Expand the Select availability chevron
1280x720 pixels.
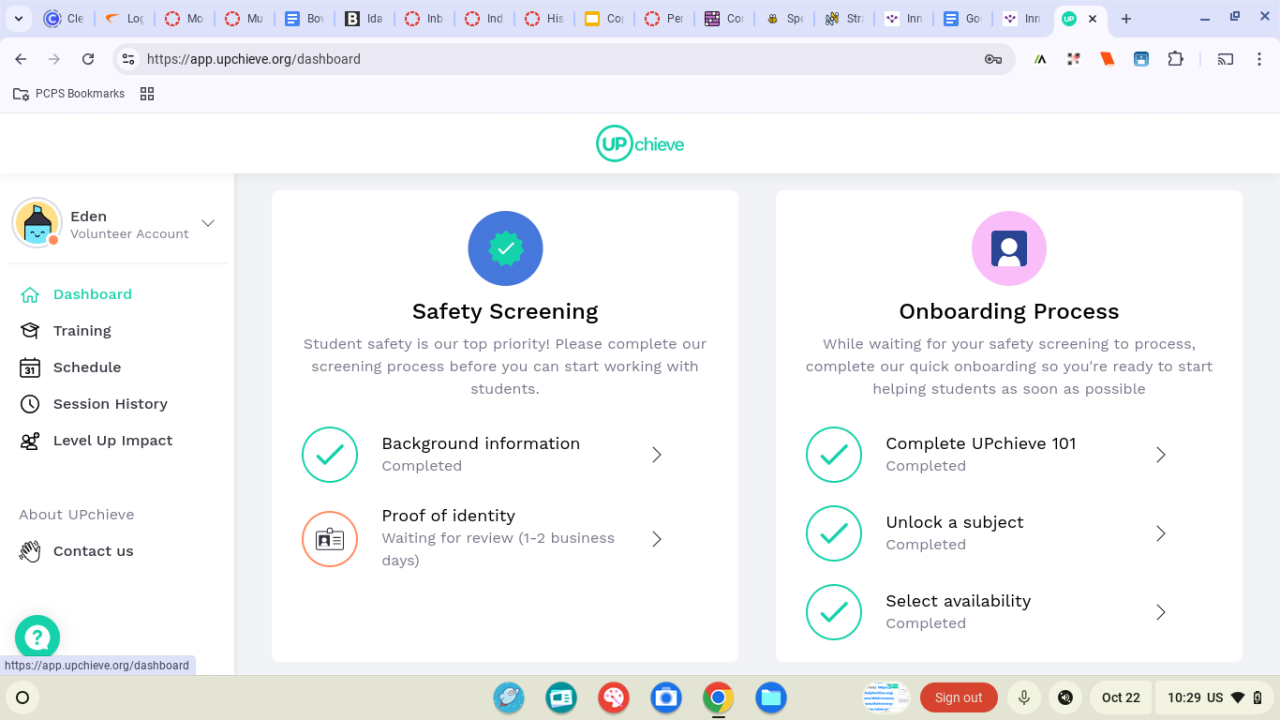[1161, 612]
